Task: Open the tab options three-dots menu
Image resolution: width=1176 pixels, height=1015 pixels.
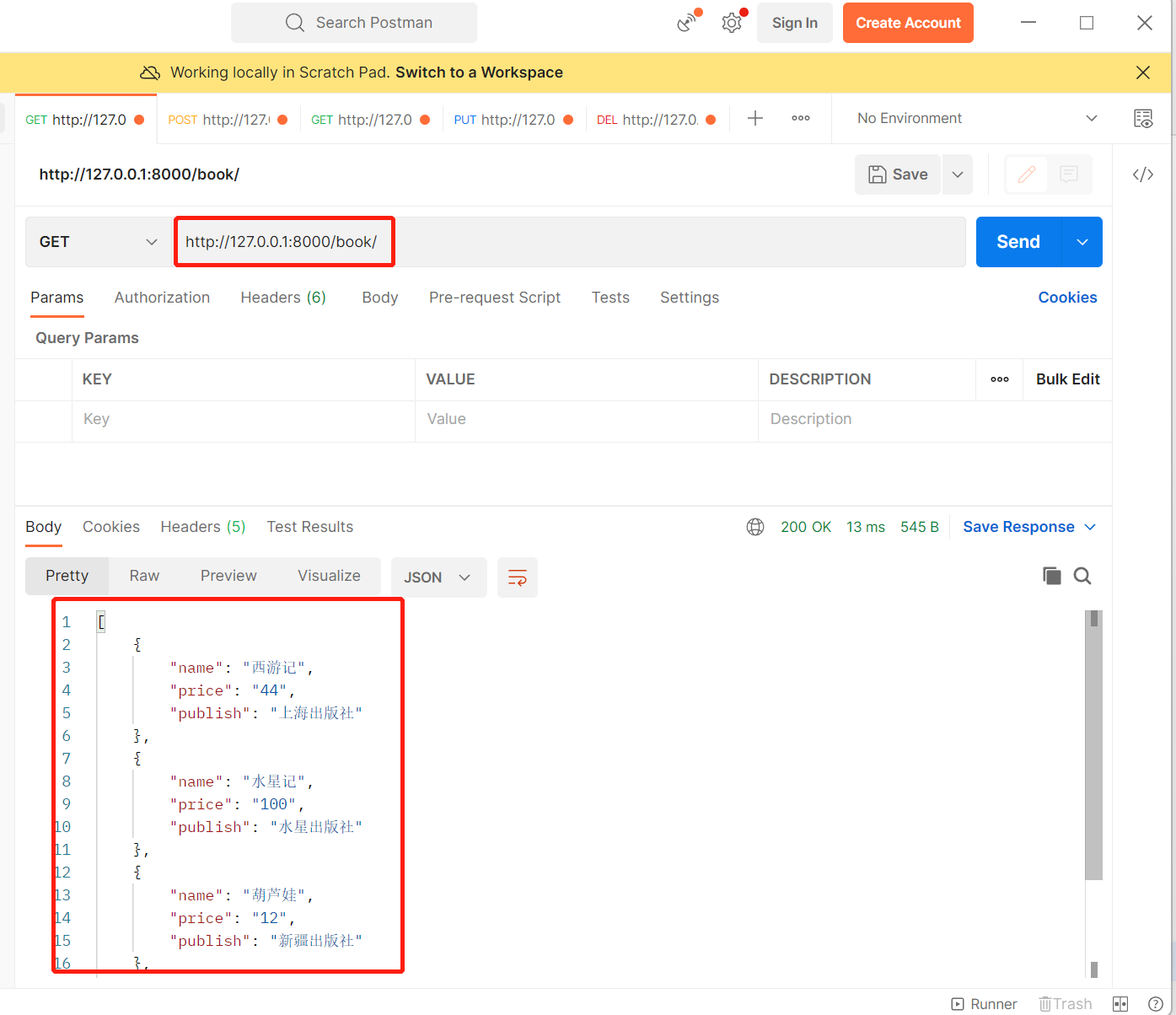Action: 801,119
